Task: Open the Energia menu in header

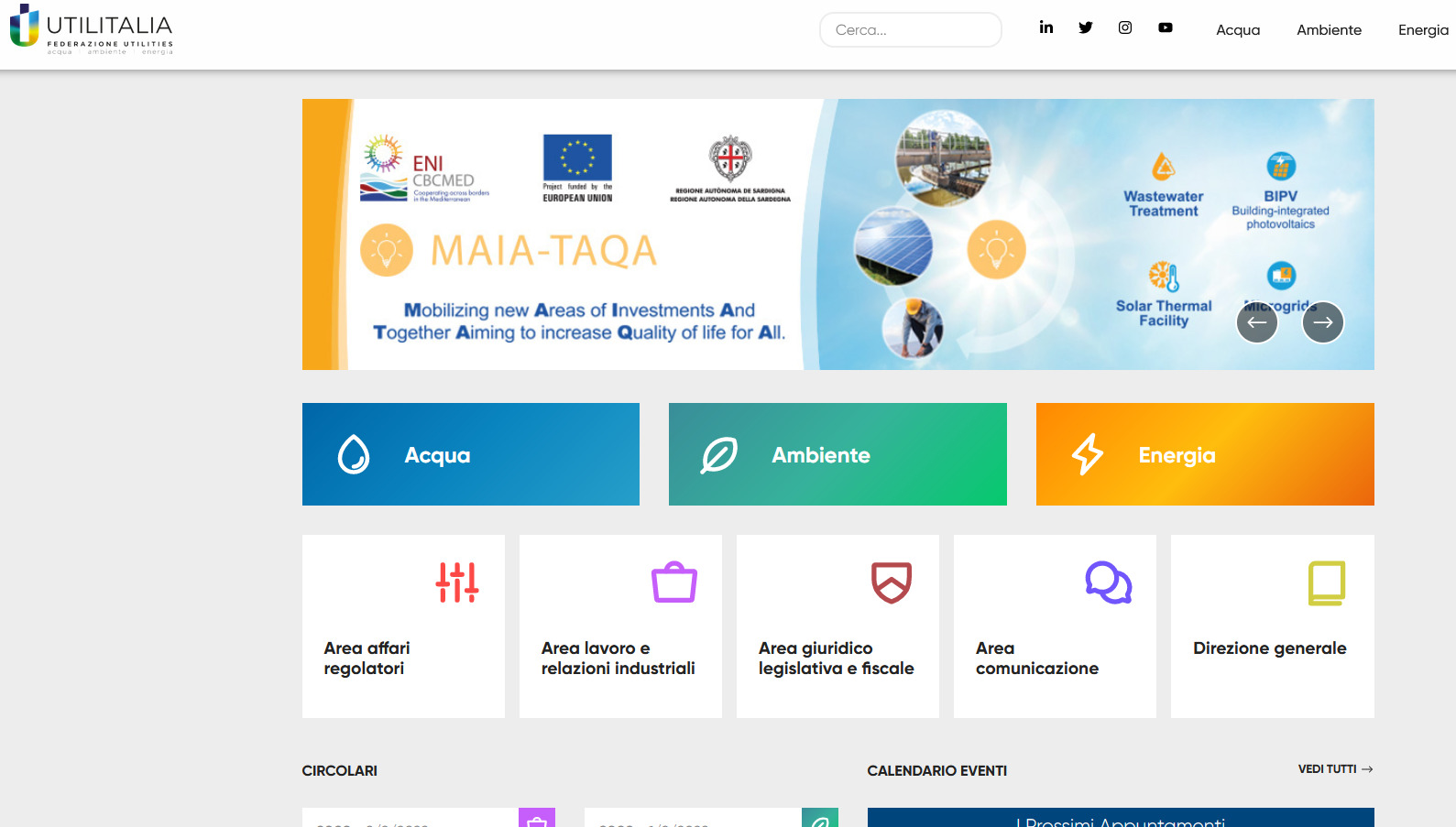Action: click(x=1423, y=30)
